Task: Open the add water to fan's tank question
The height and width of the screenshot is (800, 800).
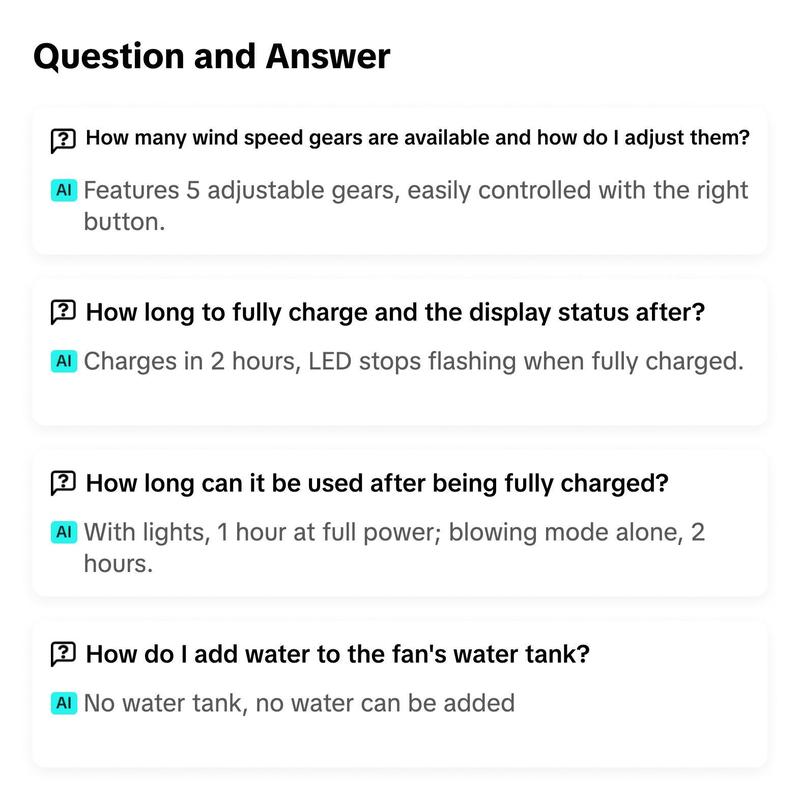Action: 337,654
